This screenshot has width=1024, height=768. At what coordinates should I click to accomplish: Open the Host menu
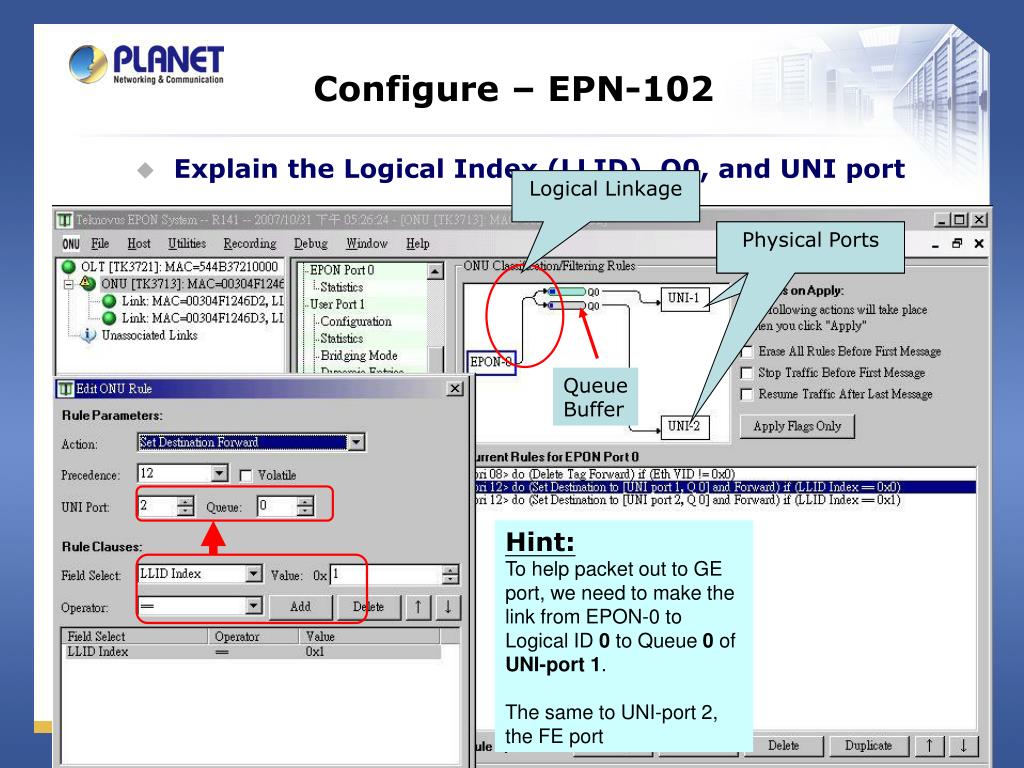click(138, 244)
